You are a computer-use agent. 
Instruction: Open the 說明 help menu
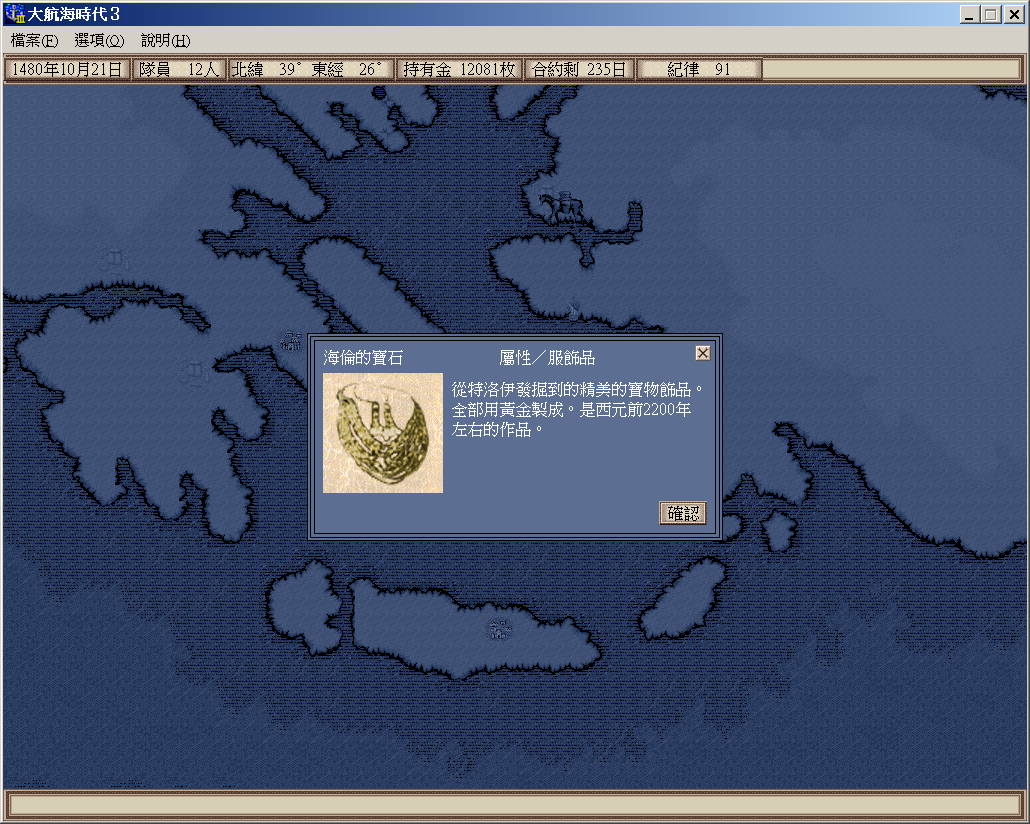[x=165, y=41]
